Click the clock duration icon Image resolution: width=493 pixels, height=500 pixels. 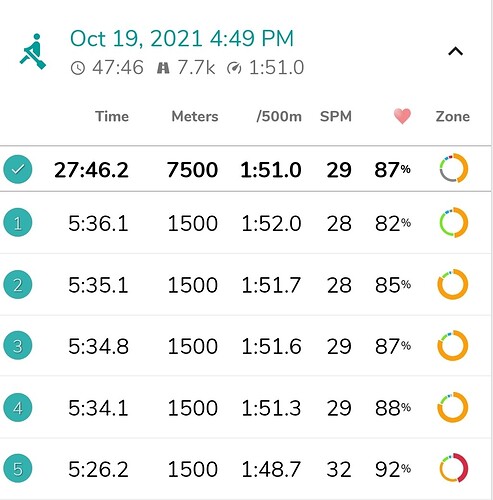(x=78, y=68)
